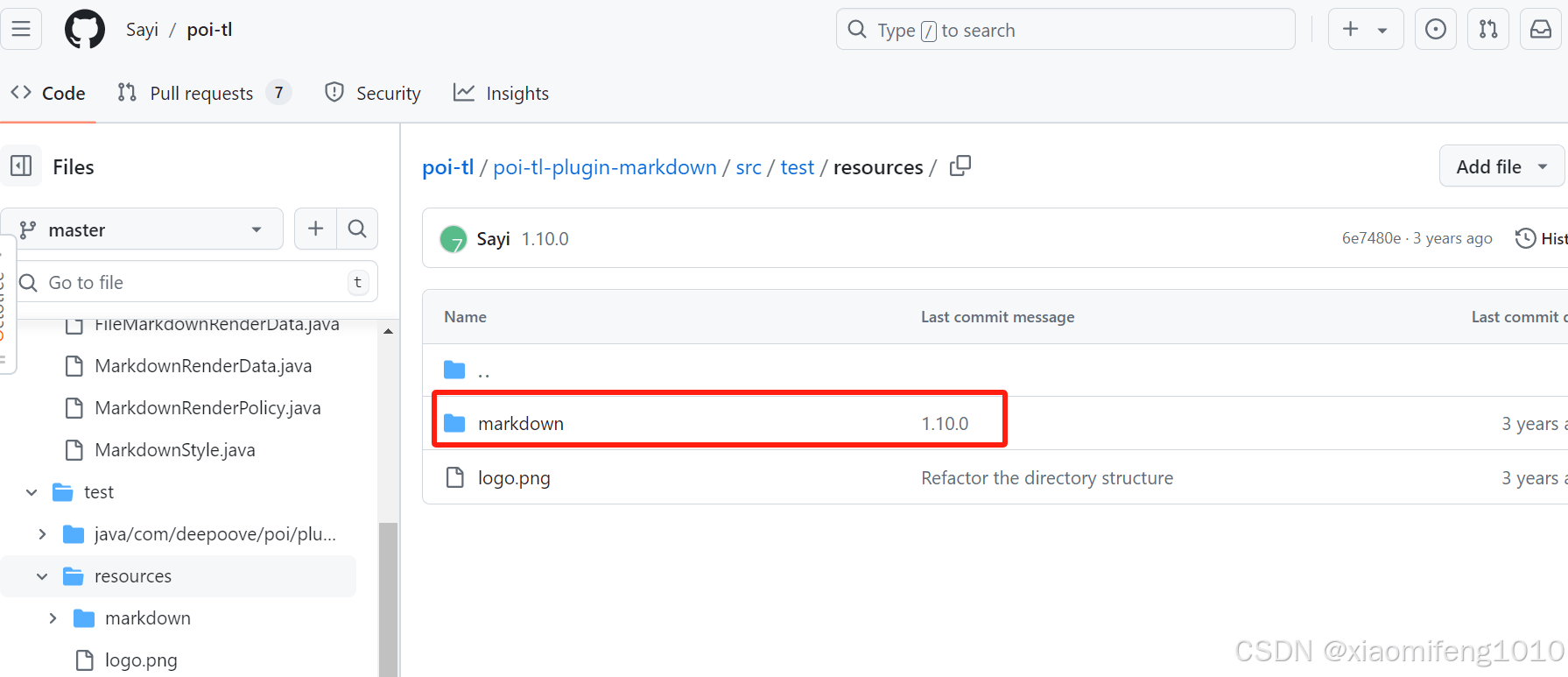Navigate to poi-tl in breadcrumb
Image resolution: width=1568 pixels, height=677 pixels.
pos(448,167)
